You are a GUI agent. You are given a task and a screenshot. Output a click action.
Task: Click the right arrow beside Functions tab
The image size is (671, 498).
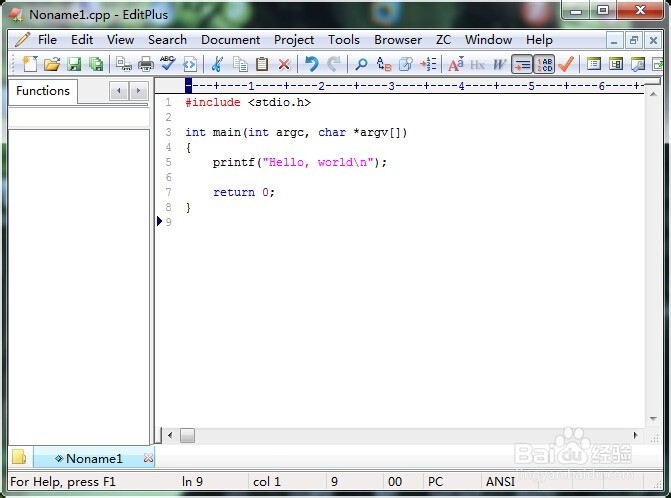point(138,91)
